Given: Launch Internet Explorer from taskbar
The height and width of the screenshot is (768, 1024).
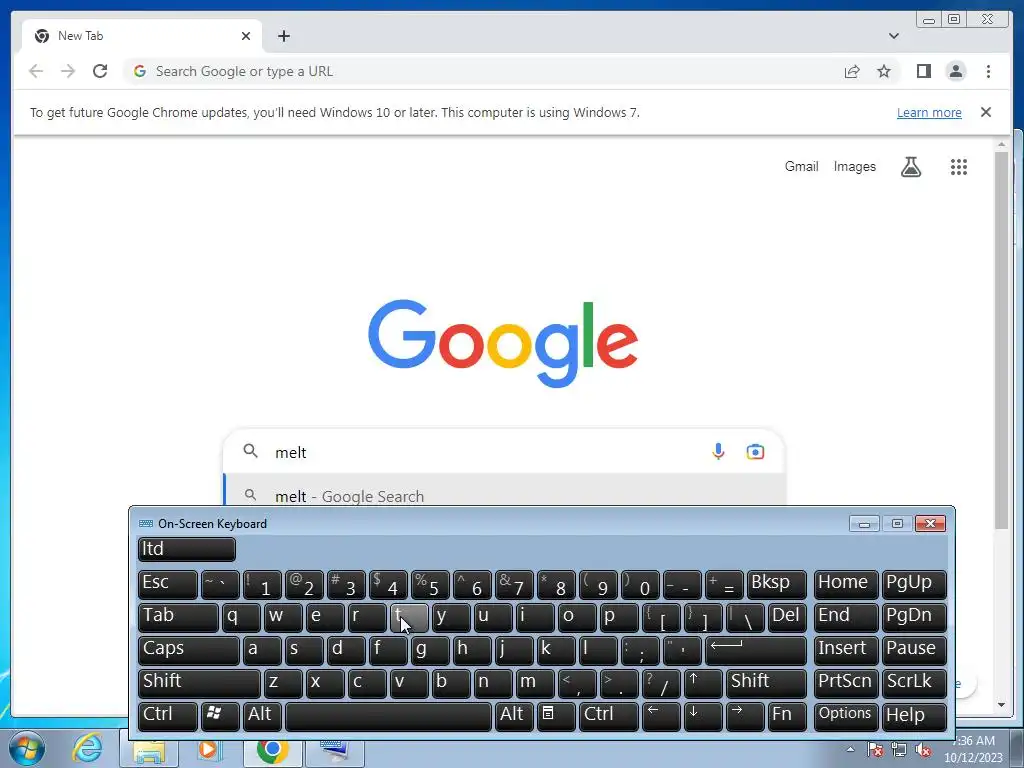Looking at the screenshot, I should (88, 748).
